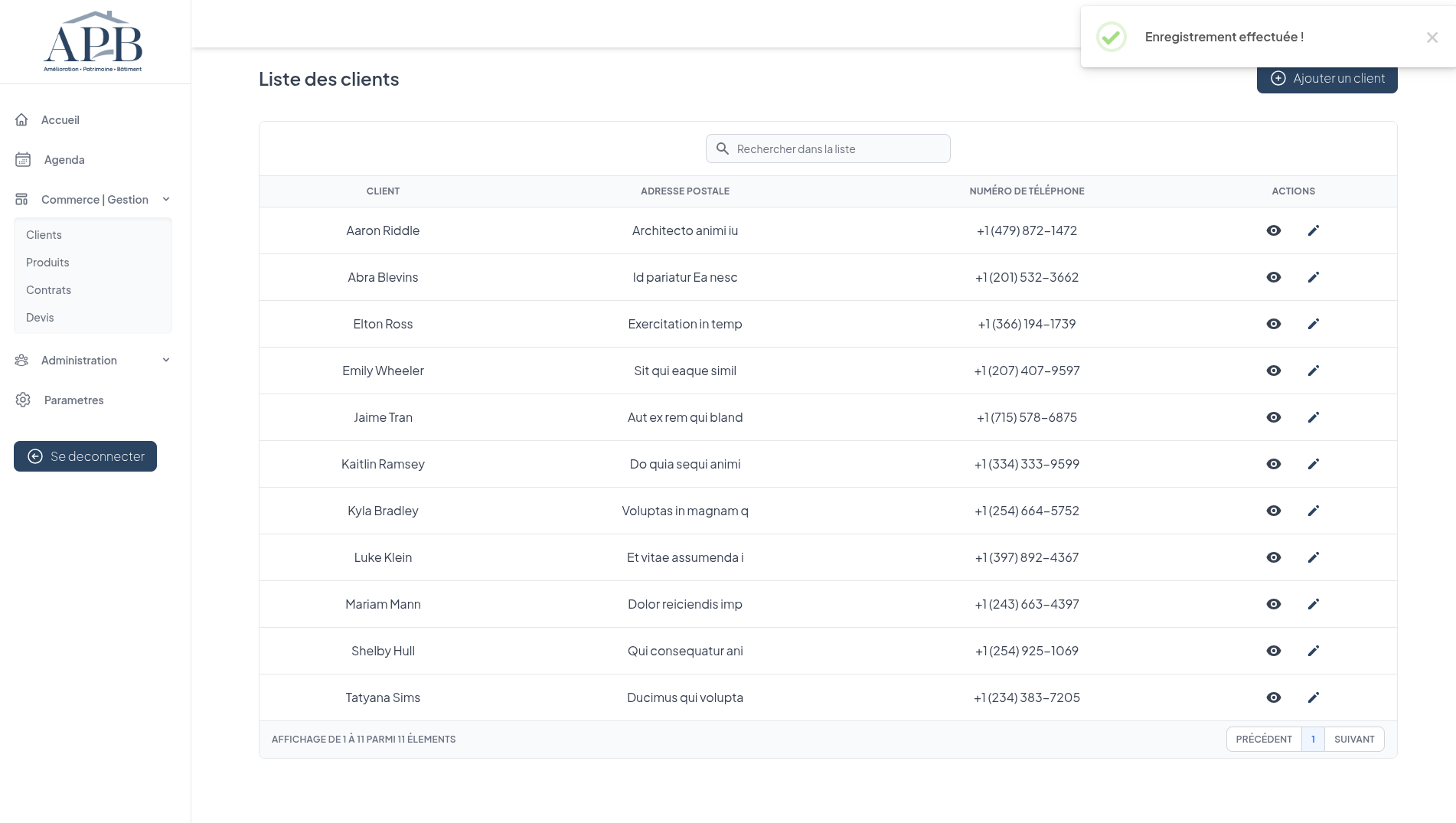This screenshot has height=823, width=1456.
Task: Select Contrats in the submenu
Action: pyautogui.click(x=48, y=290)
